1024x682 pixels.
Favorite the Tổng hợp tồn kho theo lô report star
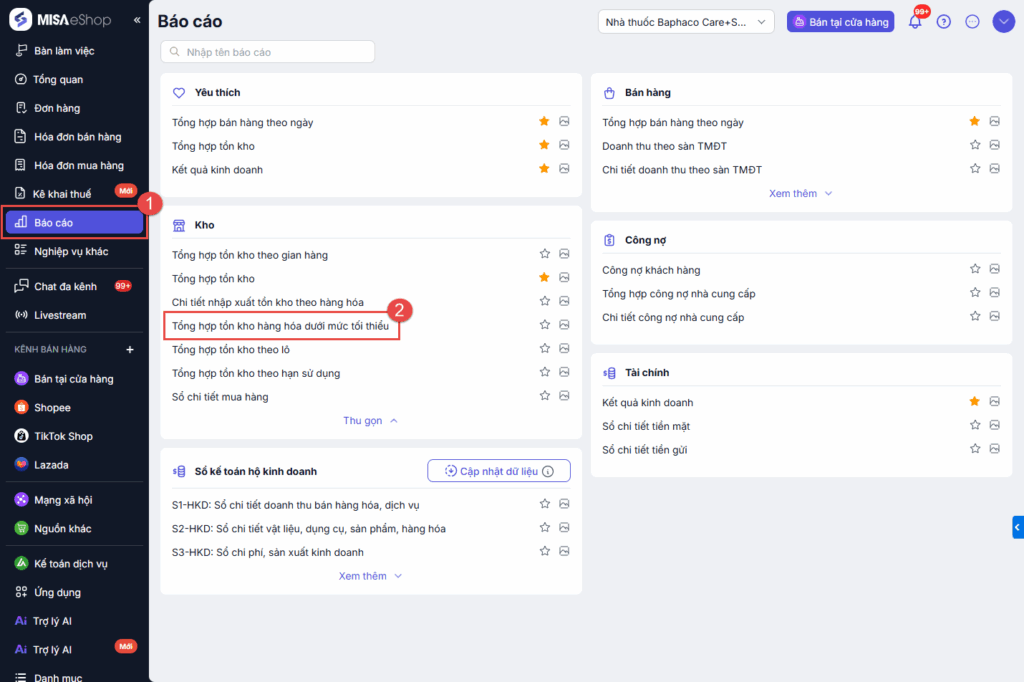545,349
